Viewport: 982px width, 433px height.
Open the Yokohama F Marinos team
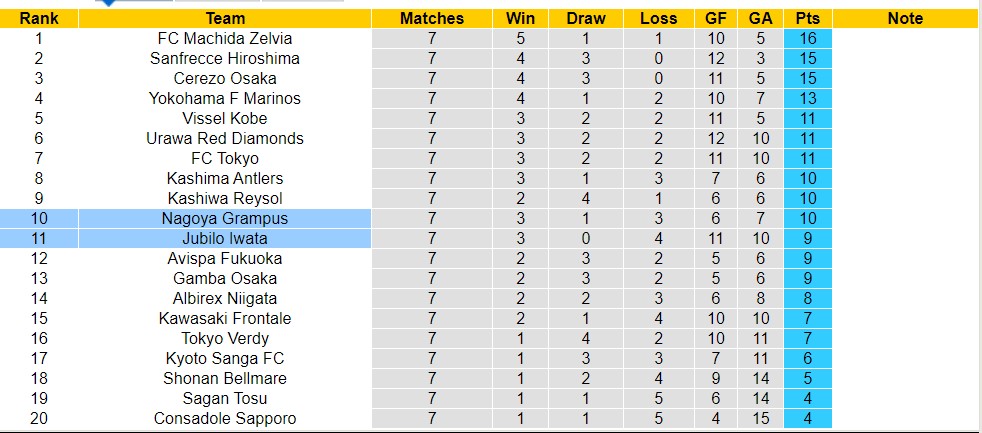click(x=225, y=98)
